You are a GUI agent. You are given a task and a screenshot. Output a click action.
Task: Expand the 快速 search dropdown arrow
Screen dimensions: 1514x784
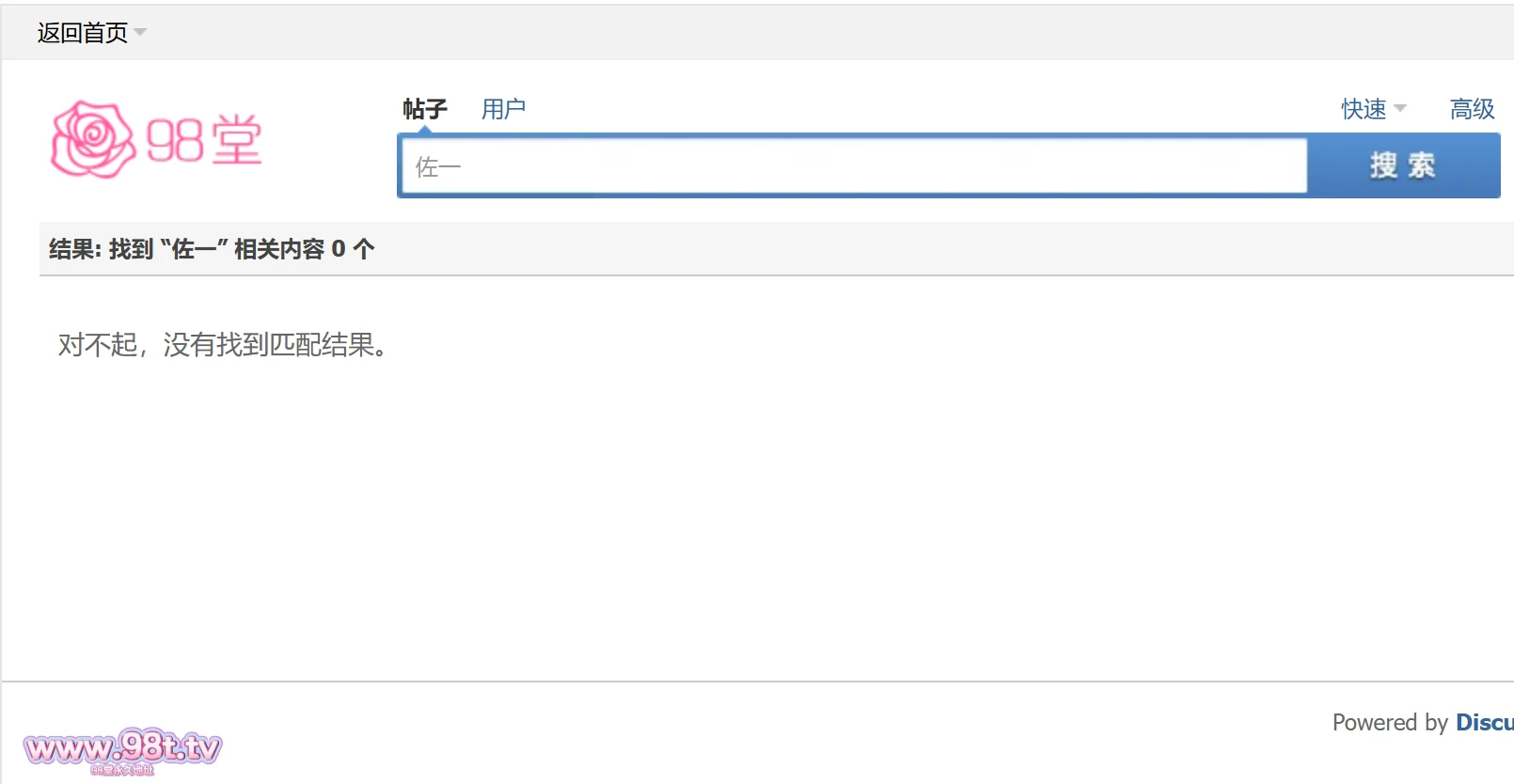[x=1400, y=109]
